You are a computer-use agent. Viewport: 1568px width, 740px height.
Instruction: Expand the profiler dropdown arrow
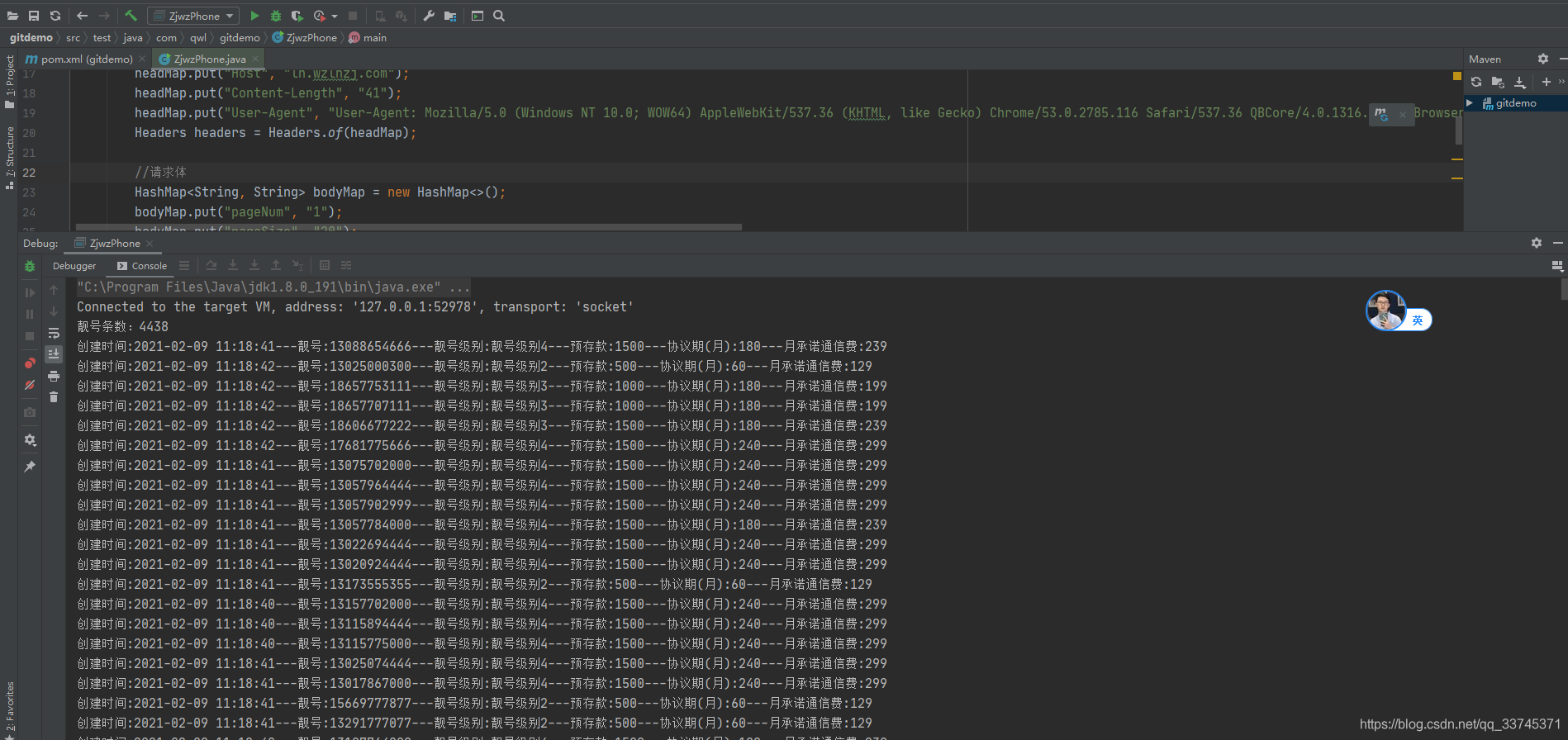click(335, 17)
